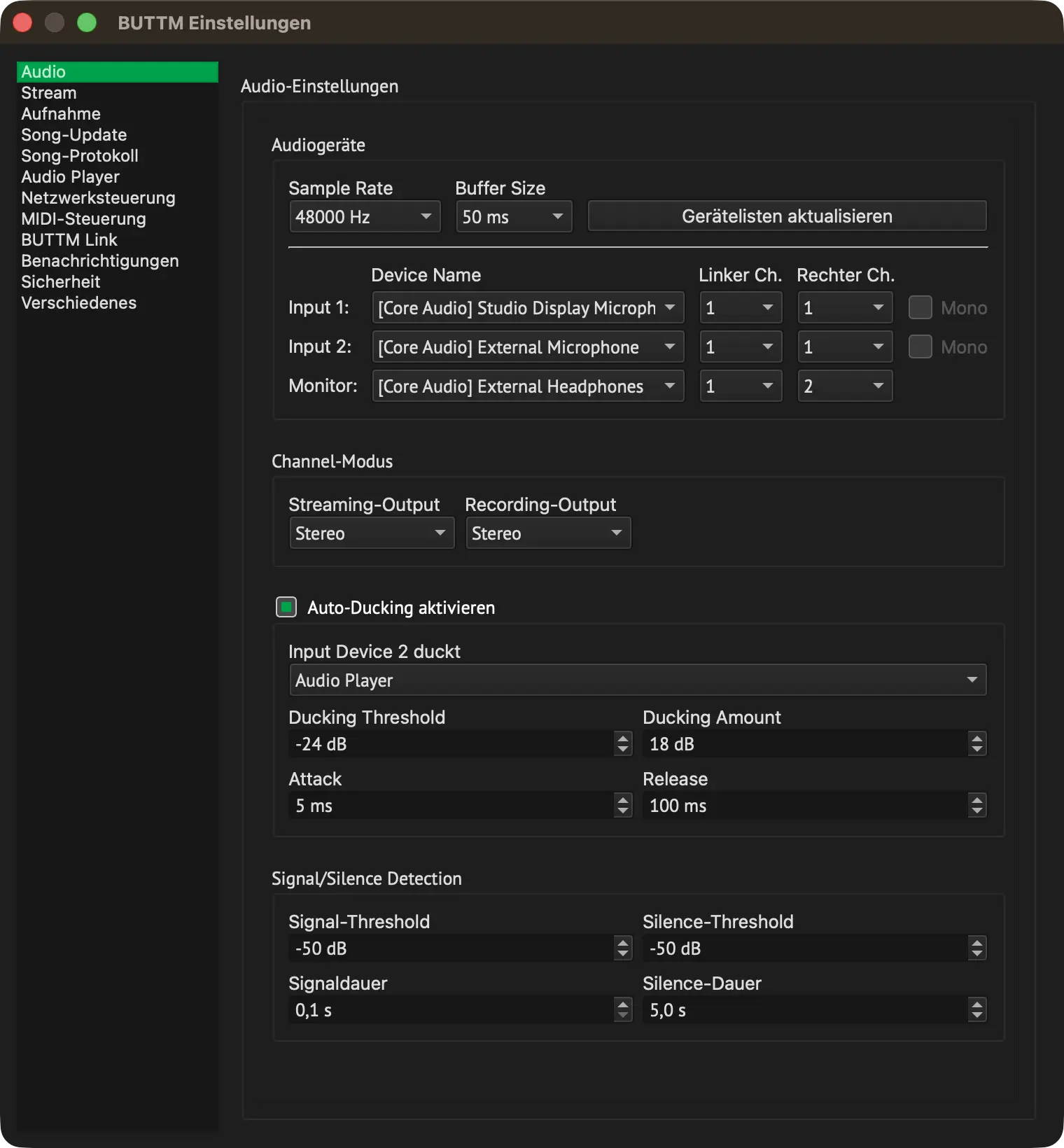1064x1148 pixels.
Task: Click into the Ducking Threshold value field
Action: coord(451,743)
